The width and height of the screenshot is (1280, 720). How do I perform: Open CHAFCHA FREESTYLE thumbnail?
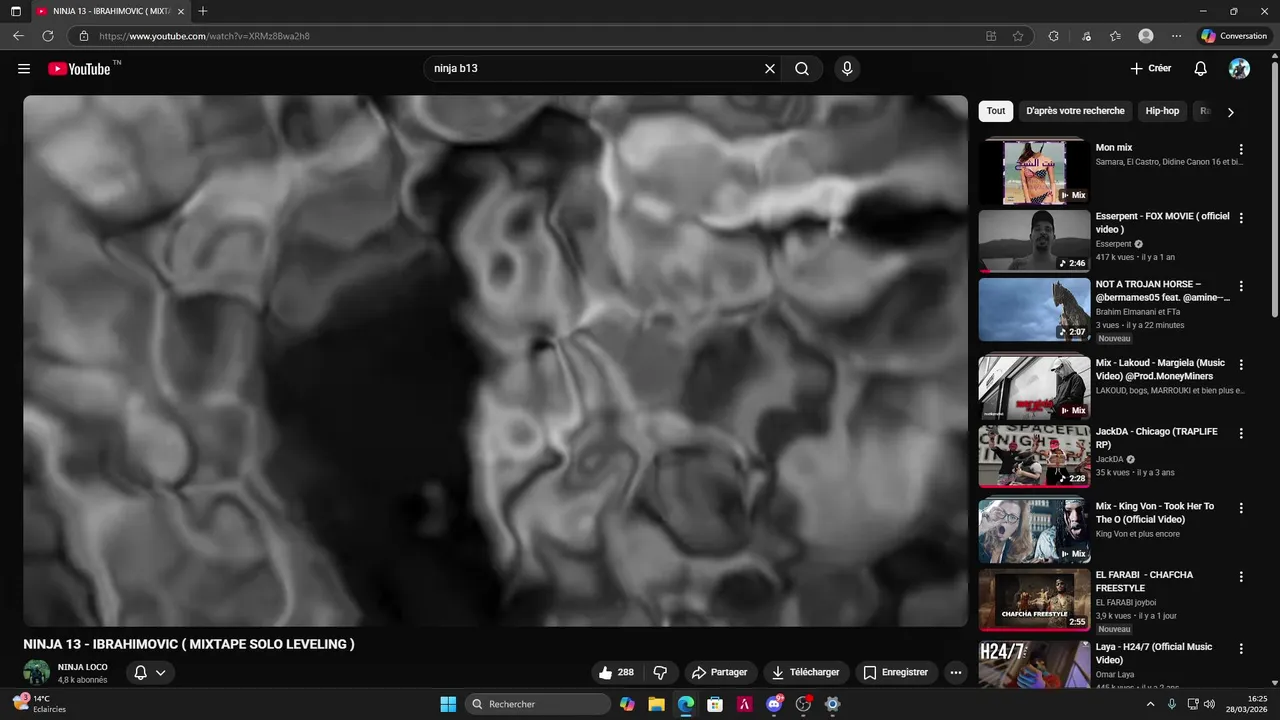coord(1034,600)
